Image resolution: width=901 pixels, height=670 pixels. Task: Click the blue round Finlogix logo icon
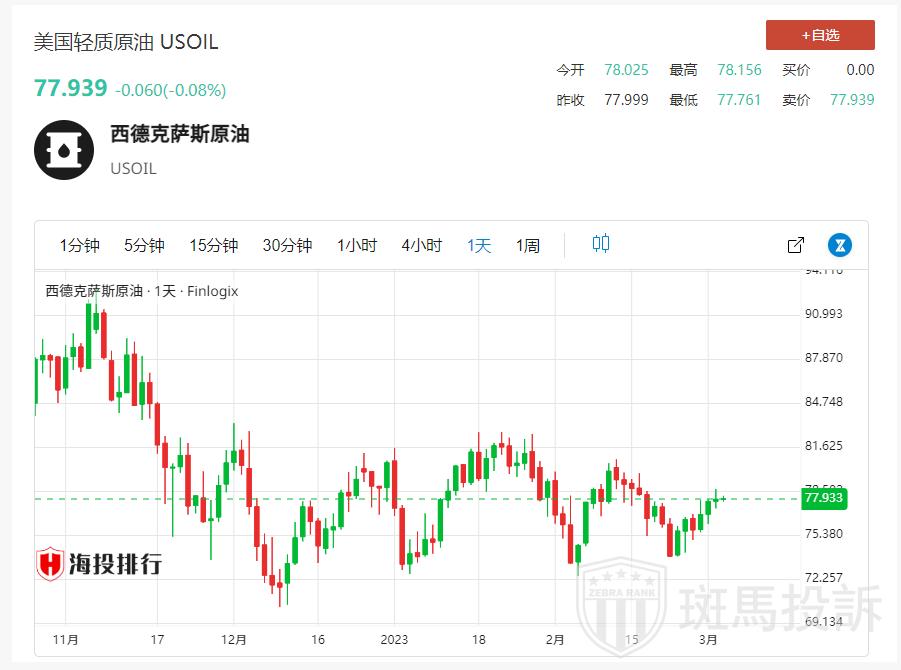(840, 245)
